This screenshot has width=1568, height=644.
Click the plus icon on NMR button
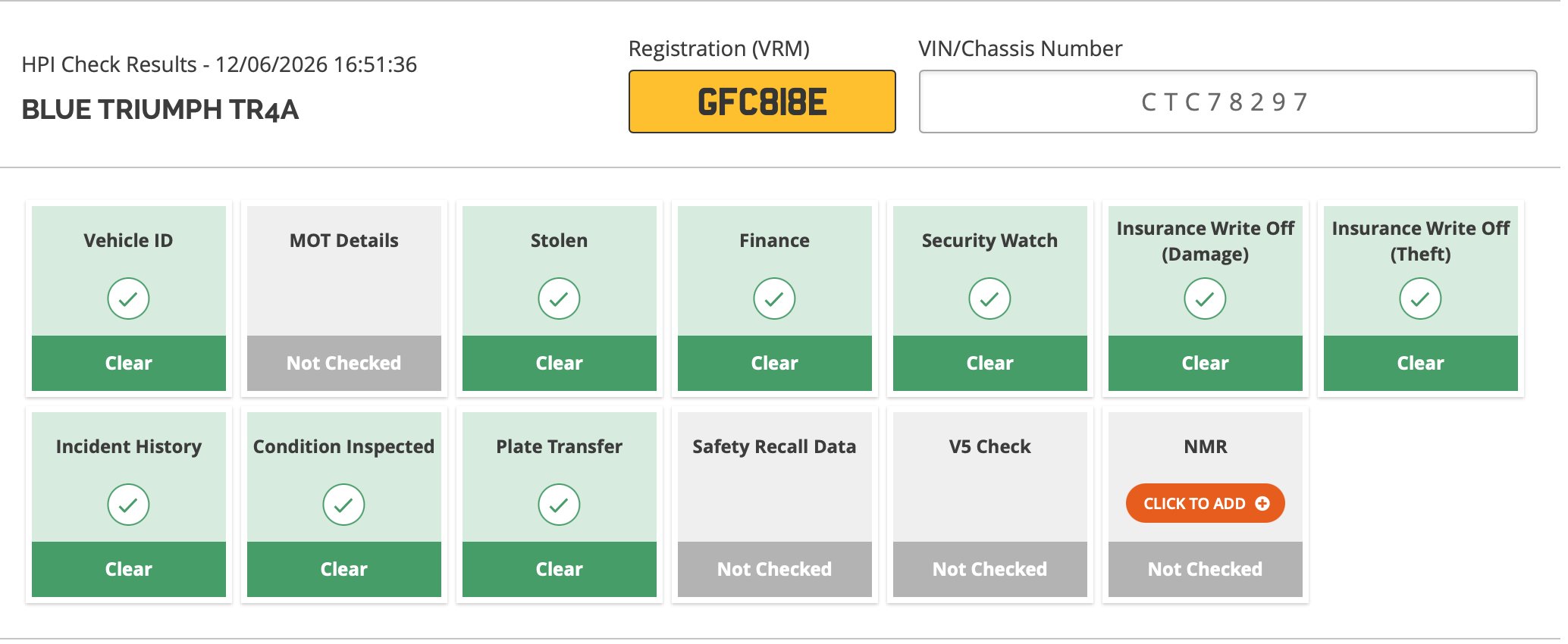(x=1262, y=503)
